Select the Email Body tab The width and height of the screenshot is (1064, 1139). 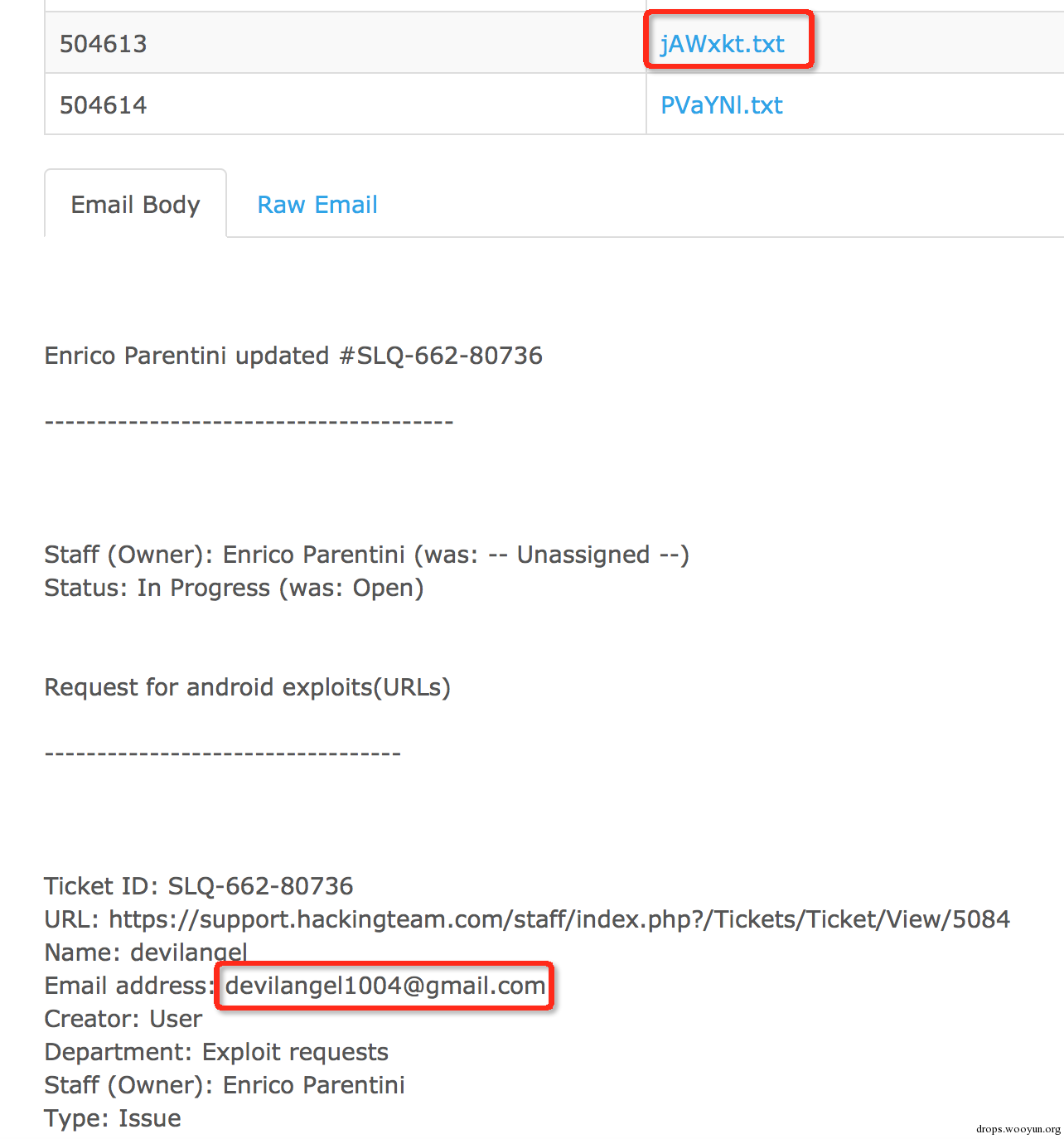[x=135, y=204]
